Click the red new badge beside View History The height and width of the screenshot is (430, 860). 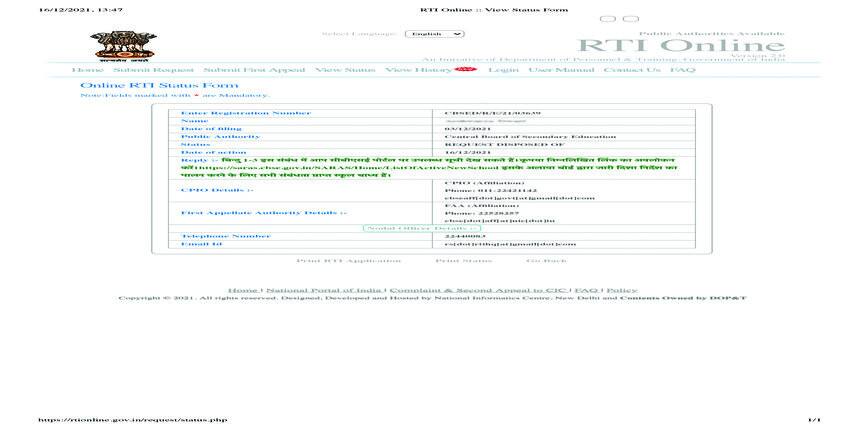coord(466,69)
